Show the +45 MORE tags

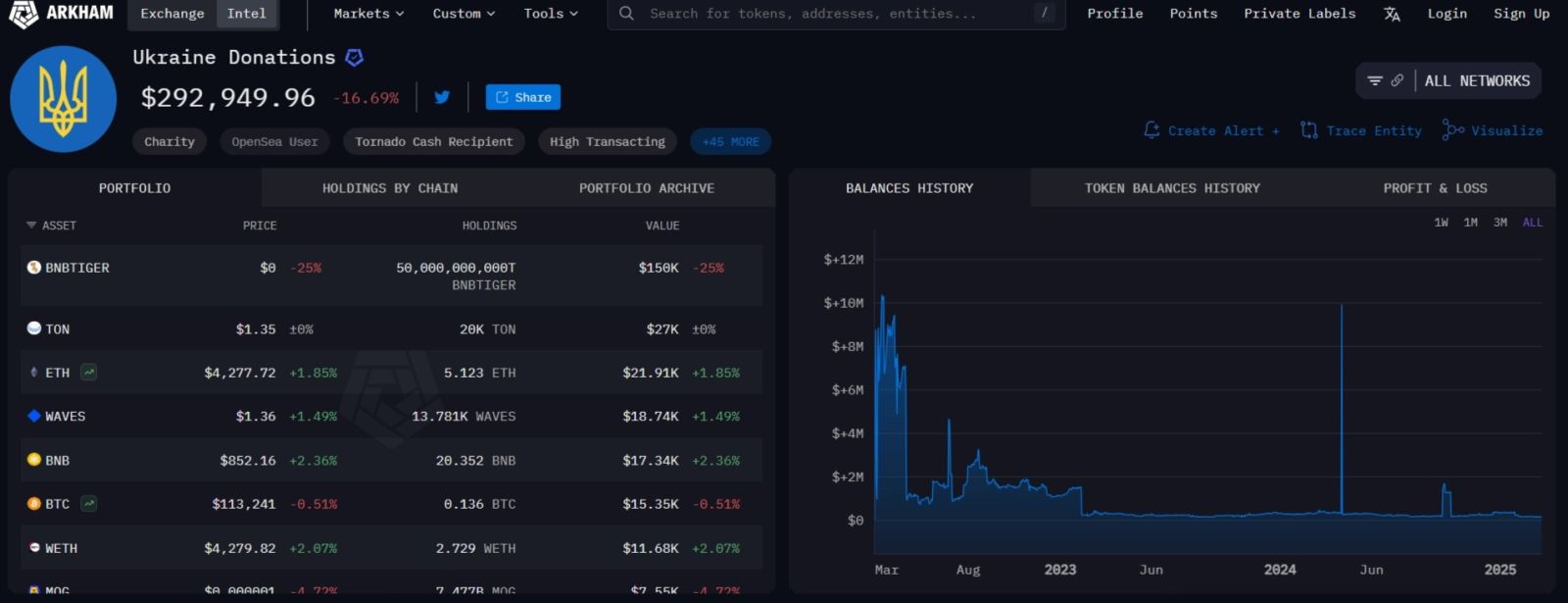(730, 142)
